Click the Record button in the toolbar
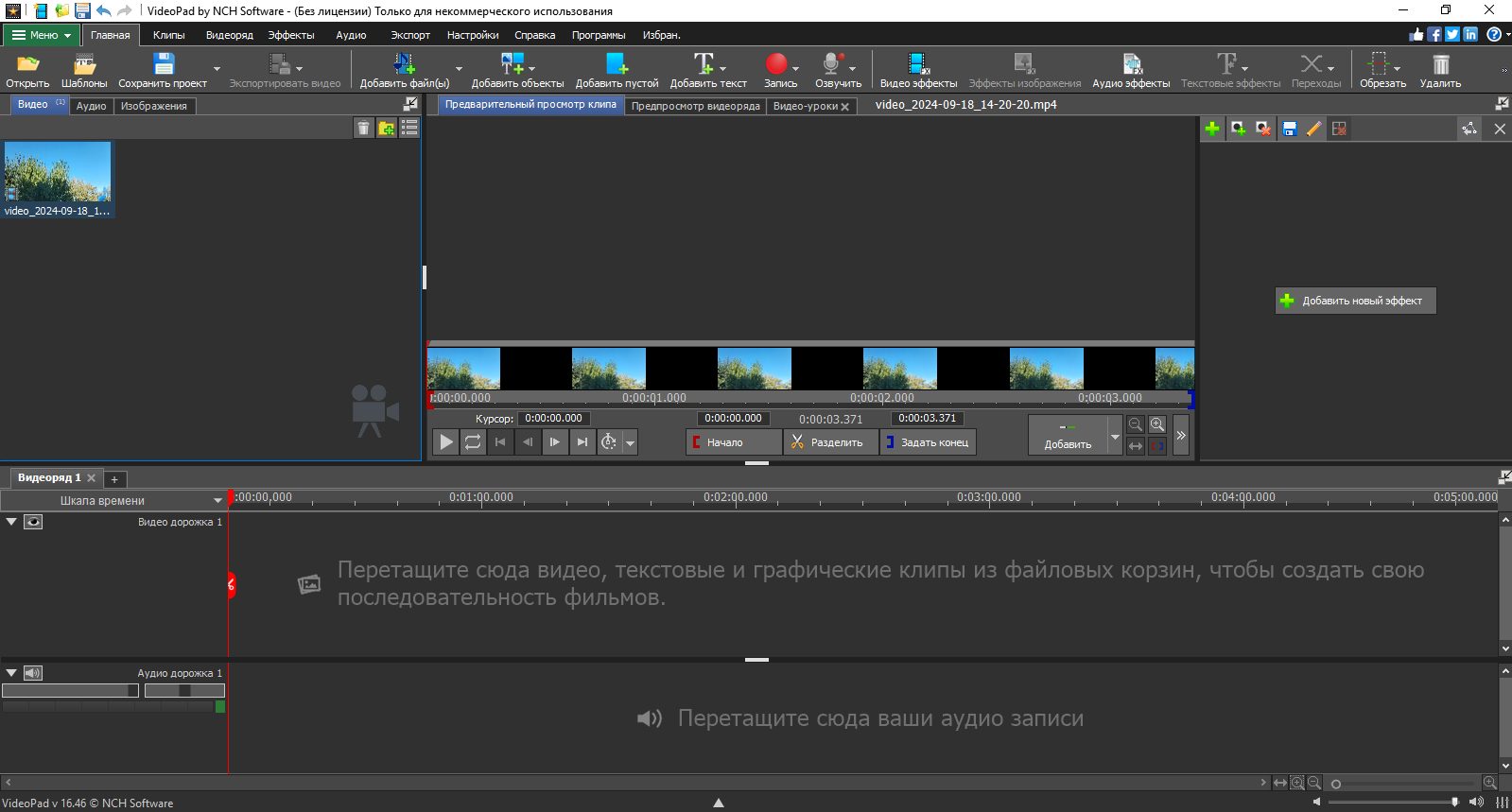The height and width of the screenshot is (812, 1512). coord(776,64)
